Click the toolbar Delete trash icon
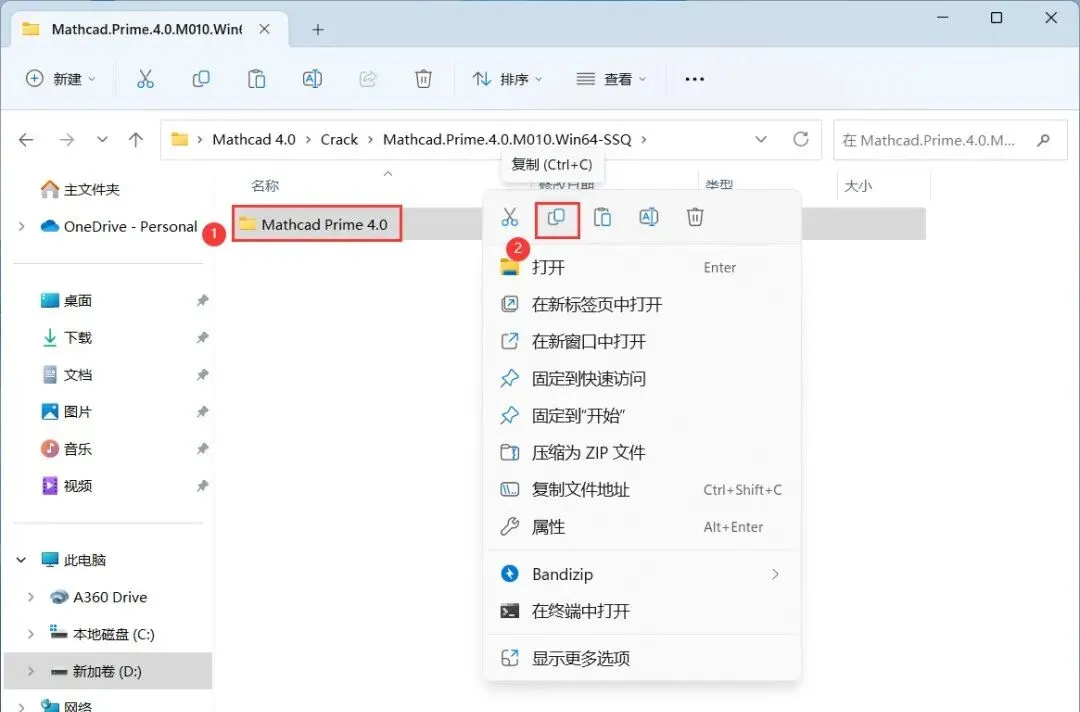Screen dimensions: 1080x712 423,79
